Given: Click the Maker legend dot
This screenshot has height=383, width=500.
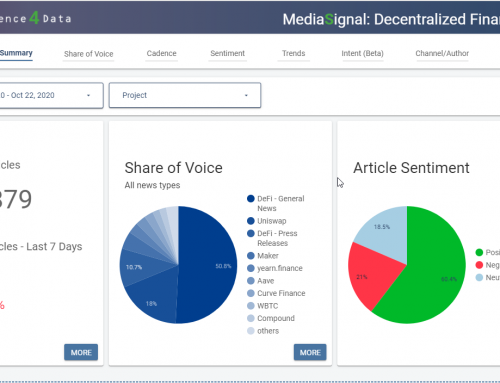Looking at the screenshot, I should coord(251,256).
